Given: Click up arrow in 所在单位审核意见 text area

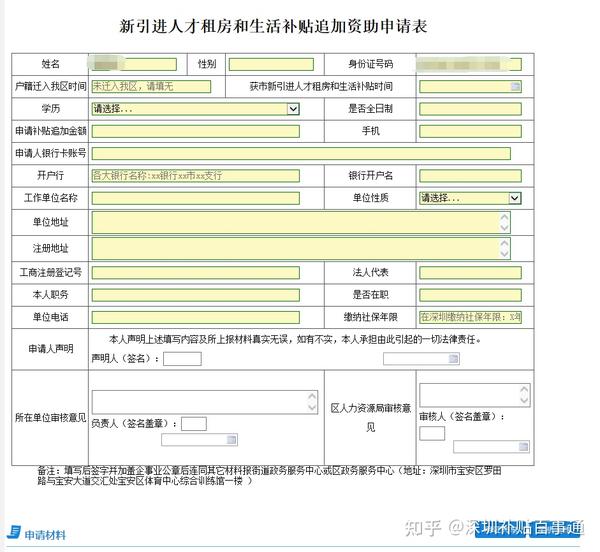Looking at the screenshot, I should [312, 397].
